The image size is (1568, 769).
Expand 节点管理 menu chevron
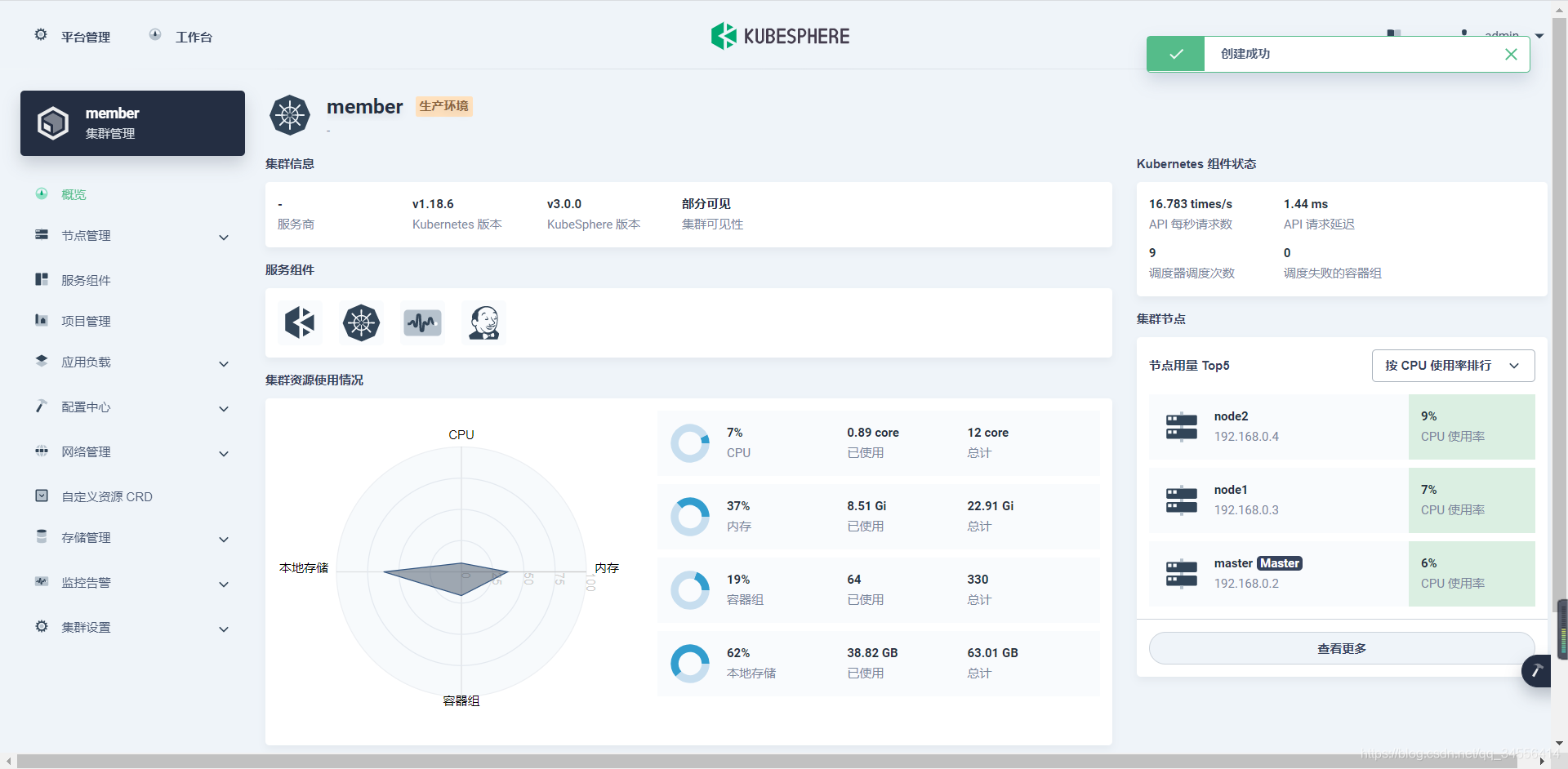(x=224, y=238)
